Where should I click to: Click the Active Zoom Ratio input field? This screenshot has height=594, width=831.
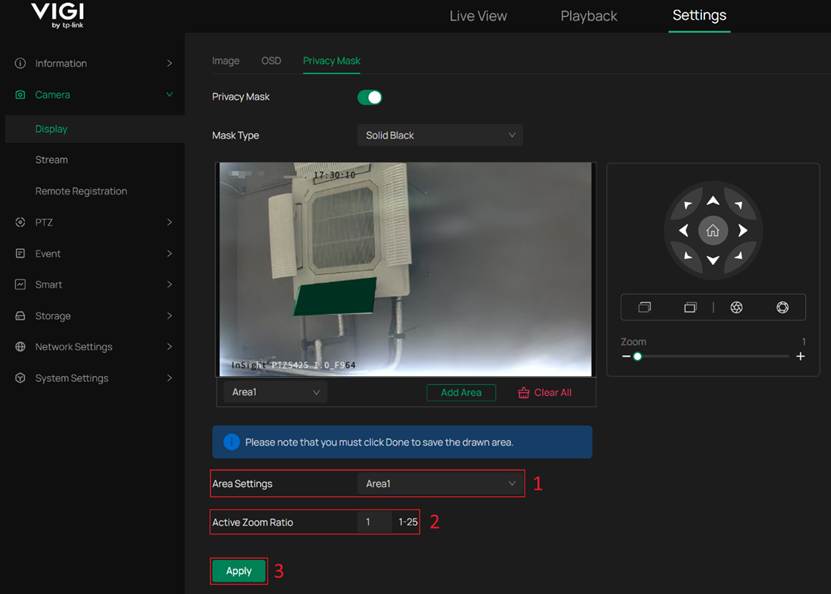click(376, 521)
